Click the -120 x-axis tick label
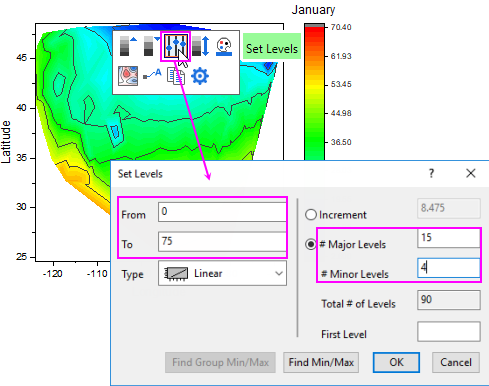The width and height of the screenshot is (489, 386). (53, 274)
